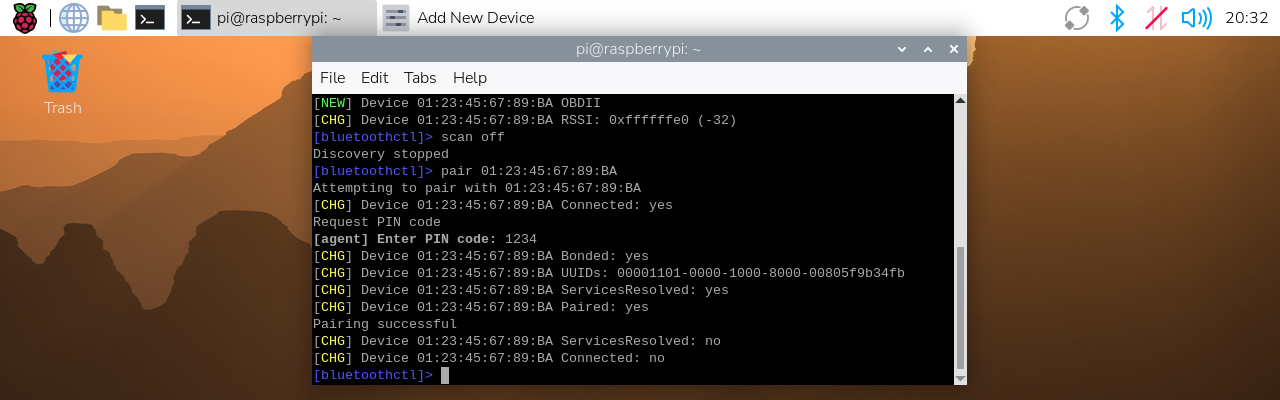Click the disconnected network icon

tap(1156, 17)
